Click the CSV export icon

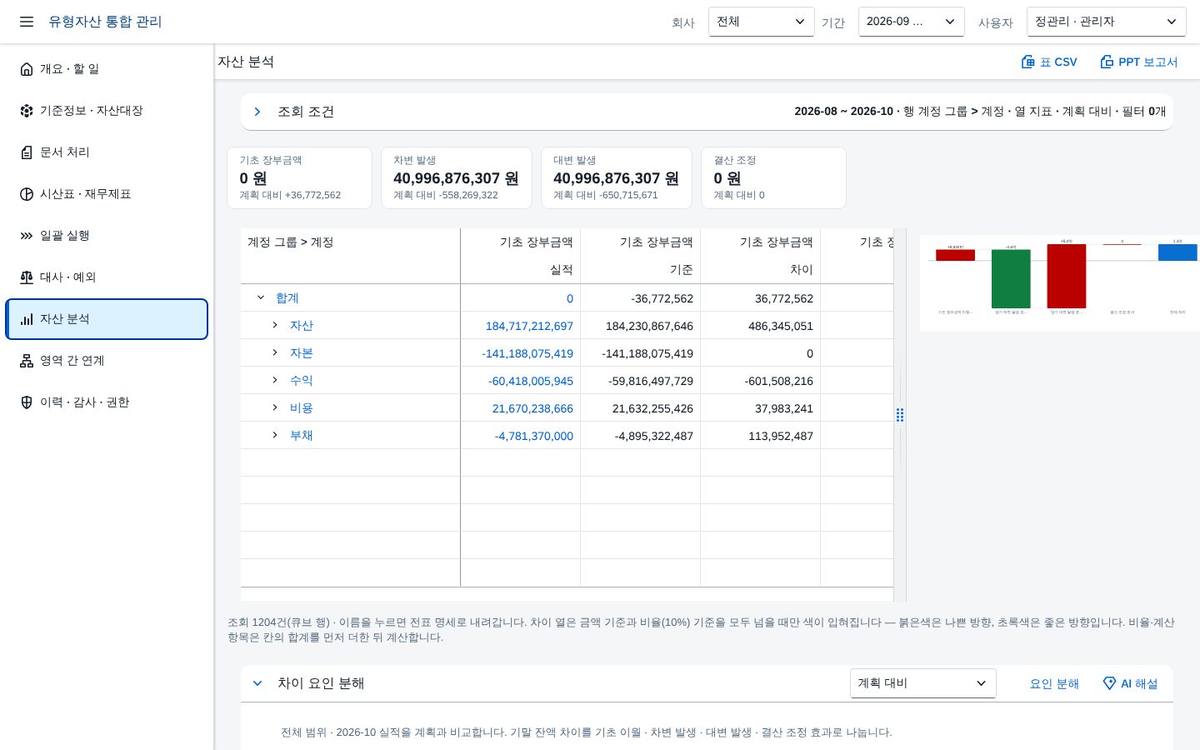[x=1027, y=62]
